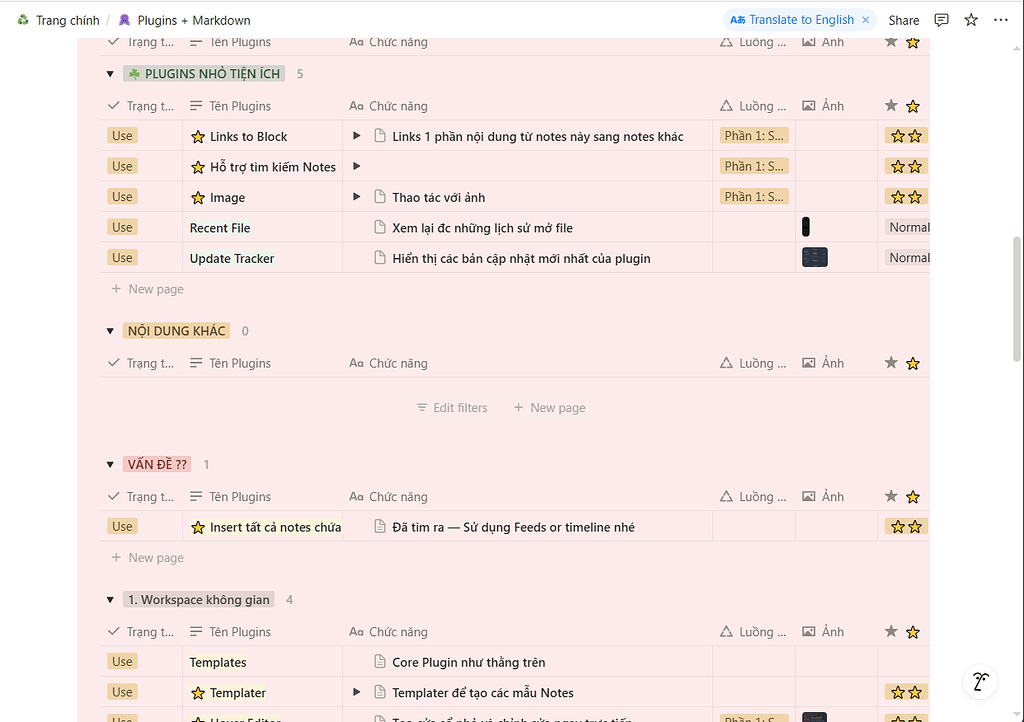The width and height of the screenshot is (1024, 722).
Task: Expand the "Hỗ trợ tìm kiếm Notes" row
Action: (357, 166)
